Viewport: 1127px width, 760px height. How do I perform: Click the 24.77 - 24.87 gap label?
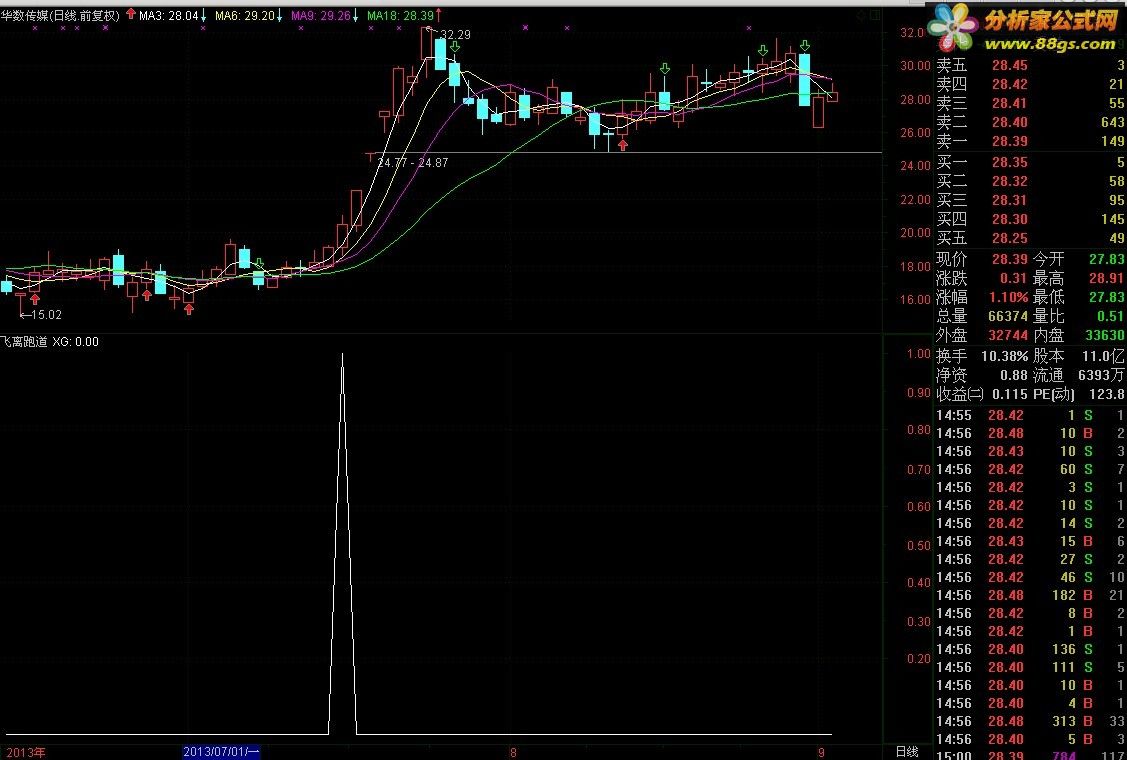pos(413,162)
